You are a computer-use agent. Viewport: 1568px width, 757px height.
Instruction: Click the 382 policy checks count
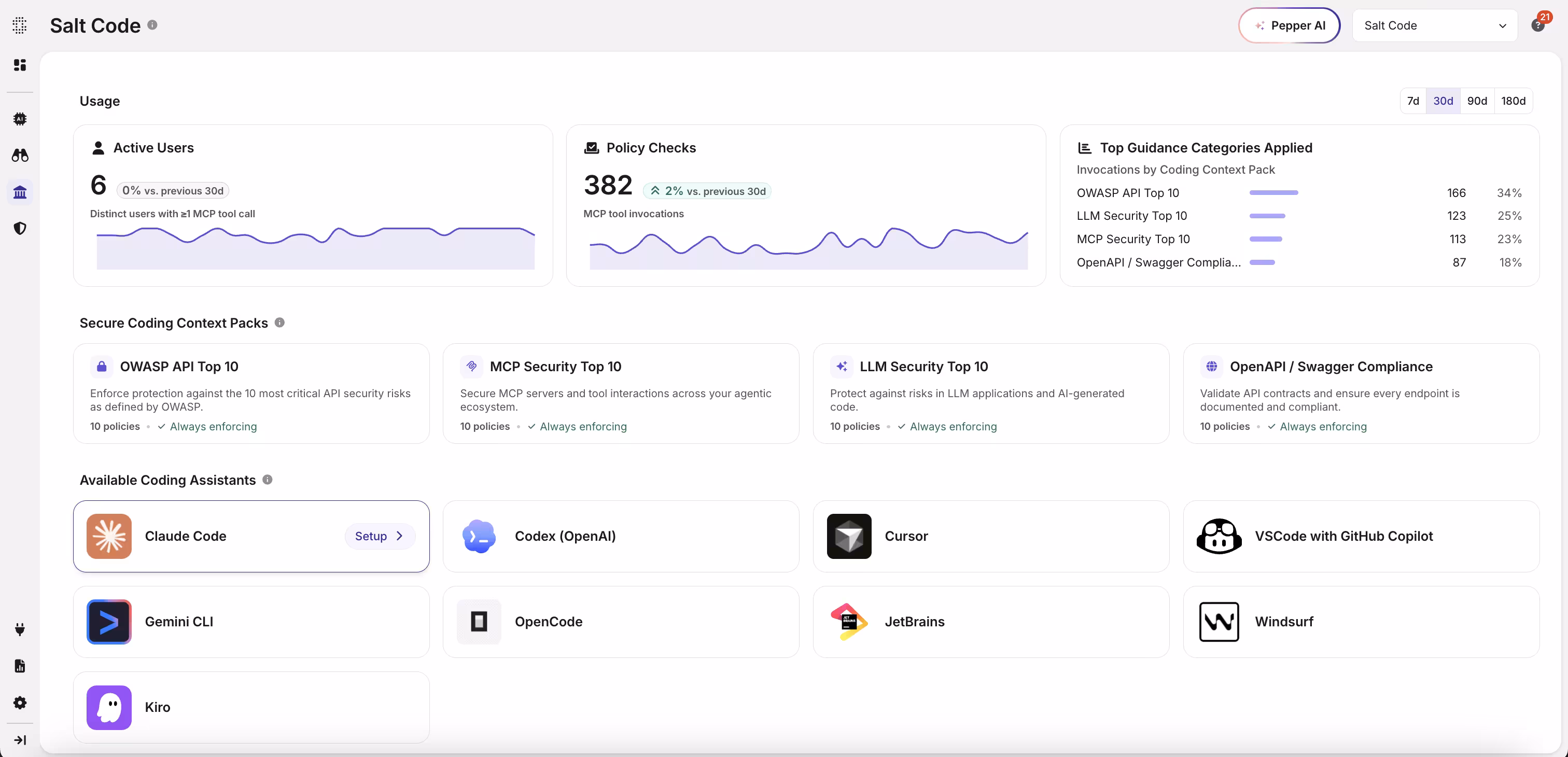(x=608, y=185)
